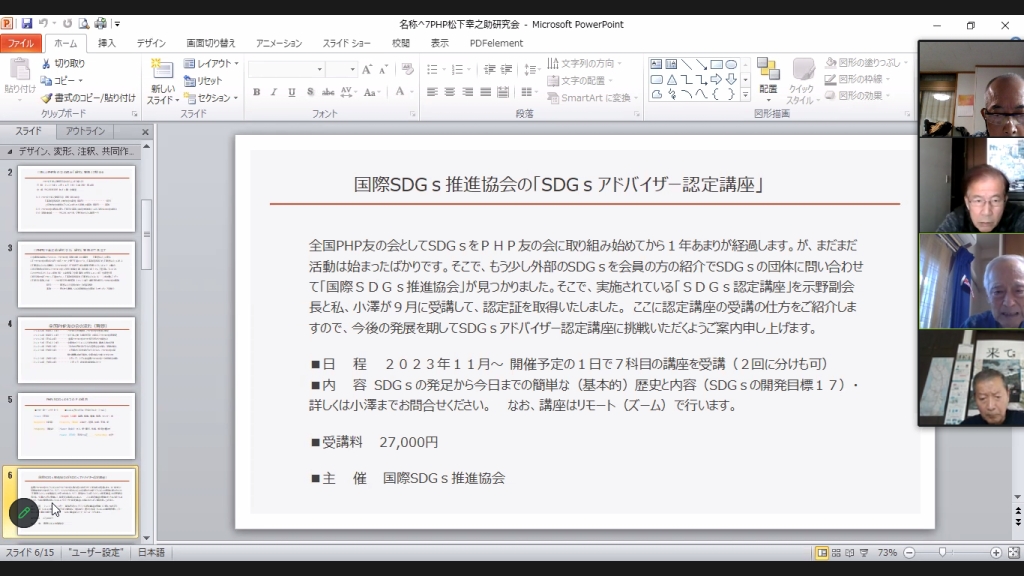Image resolution: width=1024 pixels, height=576 pixels.
Task: Toggle align text left
Action: tap(432, 92)
